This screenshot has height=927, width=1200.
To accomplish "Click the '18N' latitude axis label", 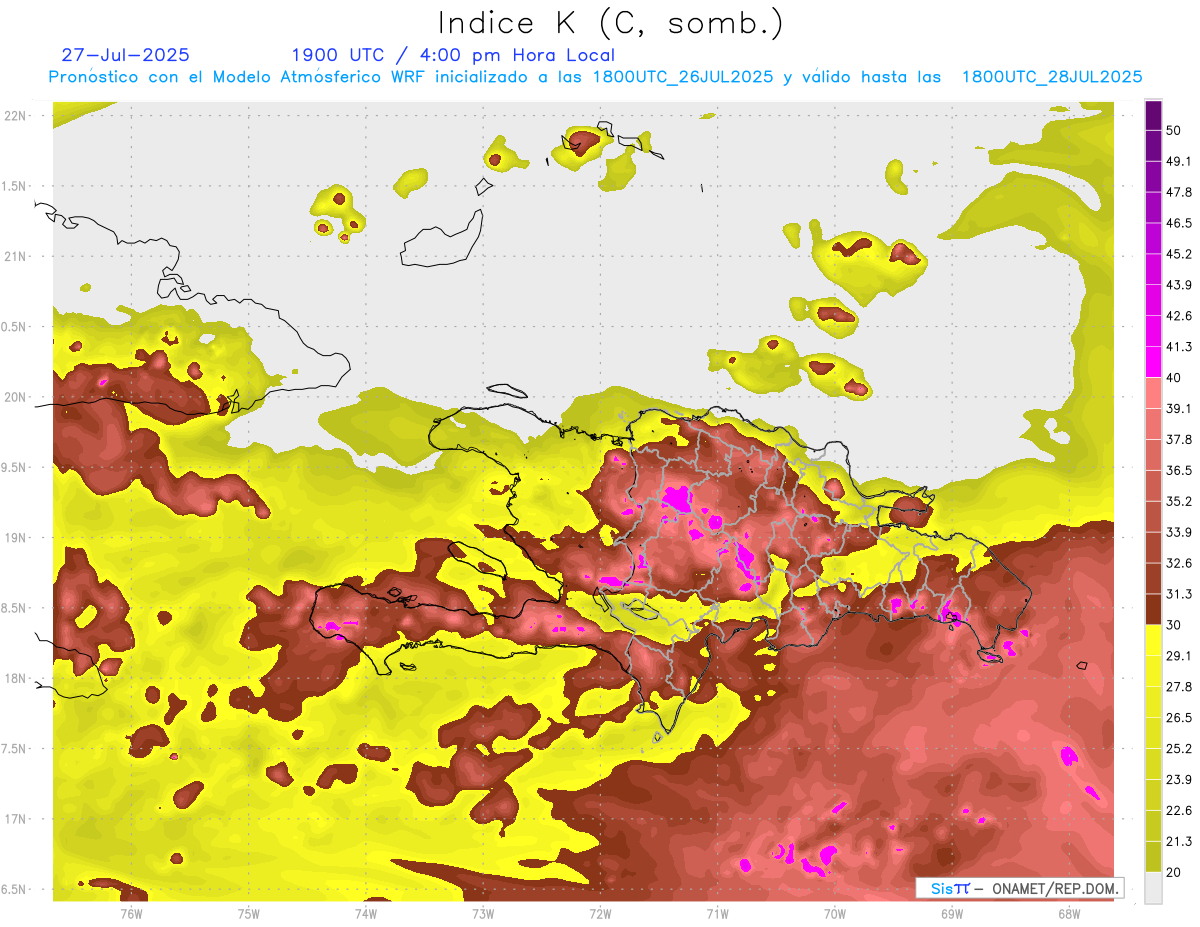I will 16,679.
